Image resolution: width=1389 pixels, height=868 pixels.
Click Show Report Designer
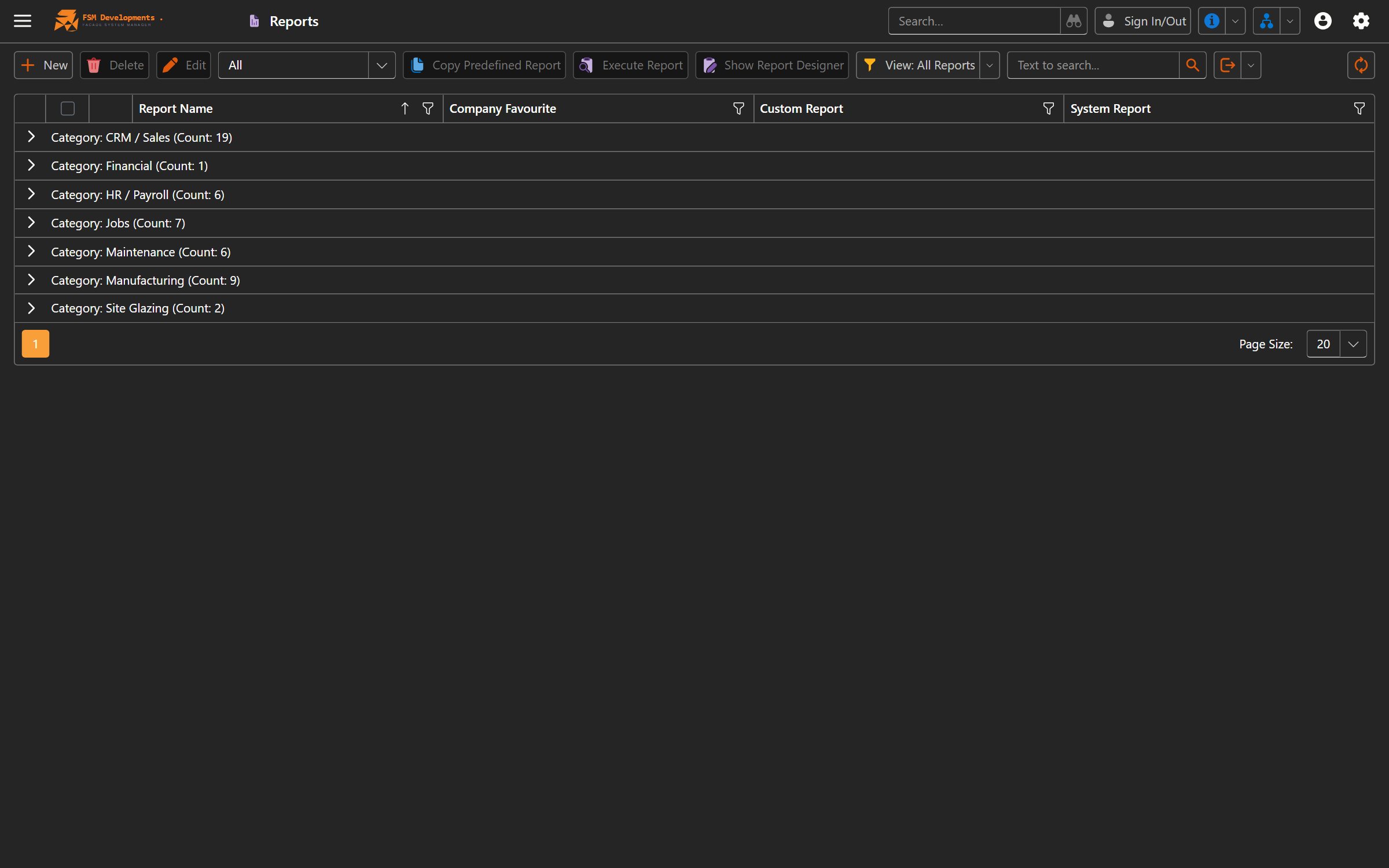pyautogui.click(x=772, y=65)
